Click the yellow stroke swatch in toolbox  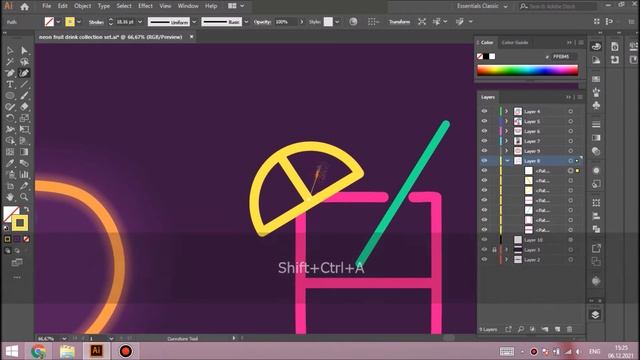(x=20, y=222)
